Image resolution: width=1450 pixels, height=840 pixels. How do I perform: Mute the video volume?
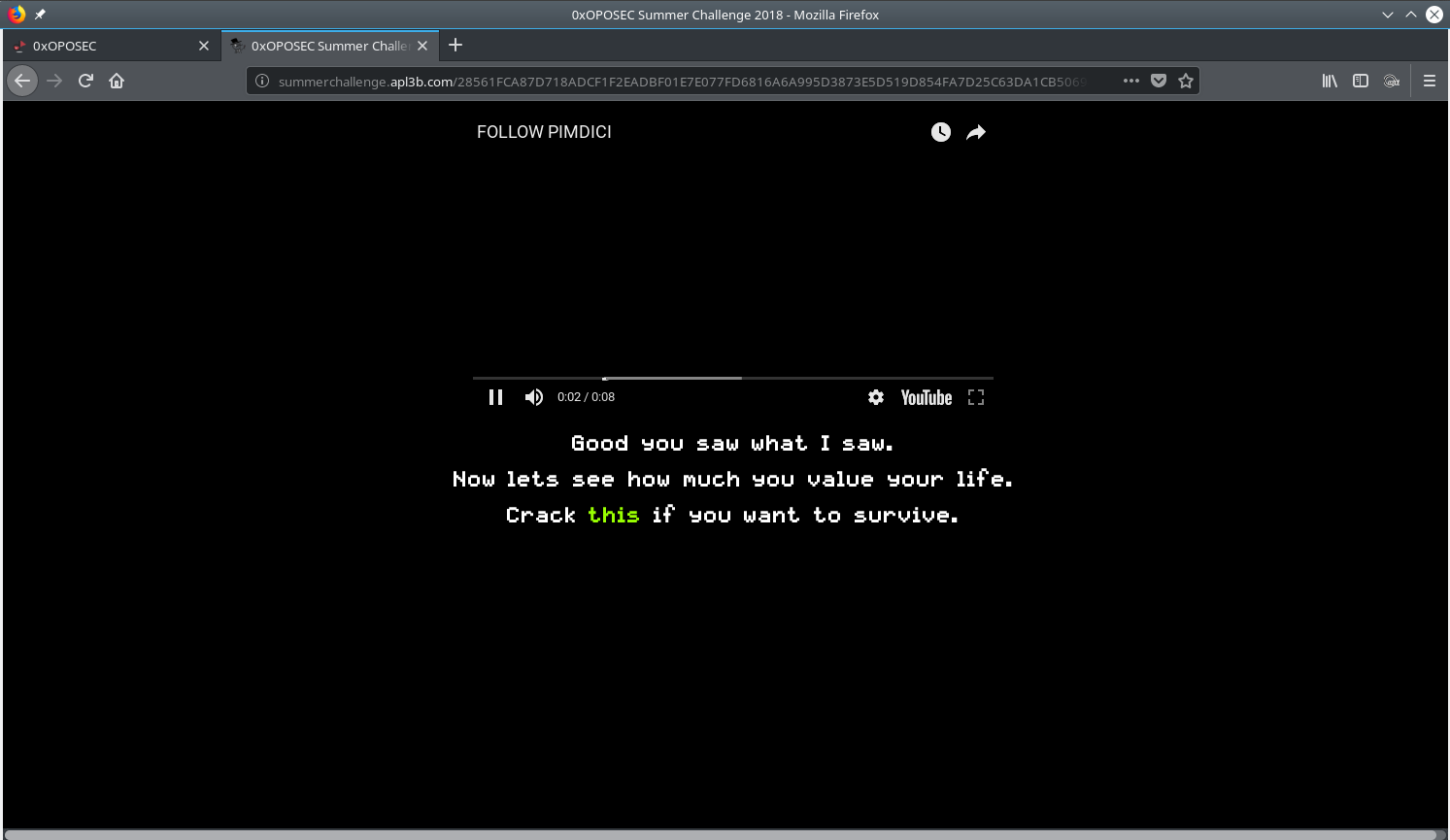tap(533, 397)
